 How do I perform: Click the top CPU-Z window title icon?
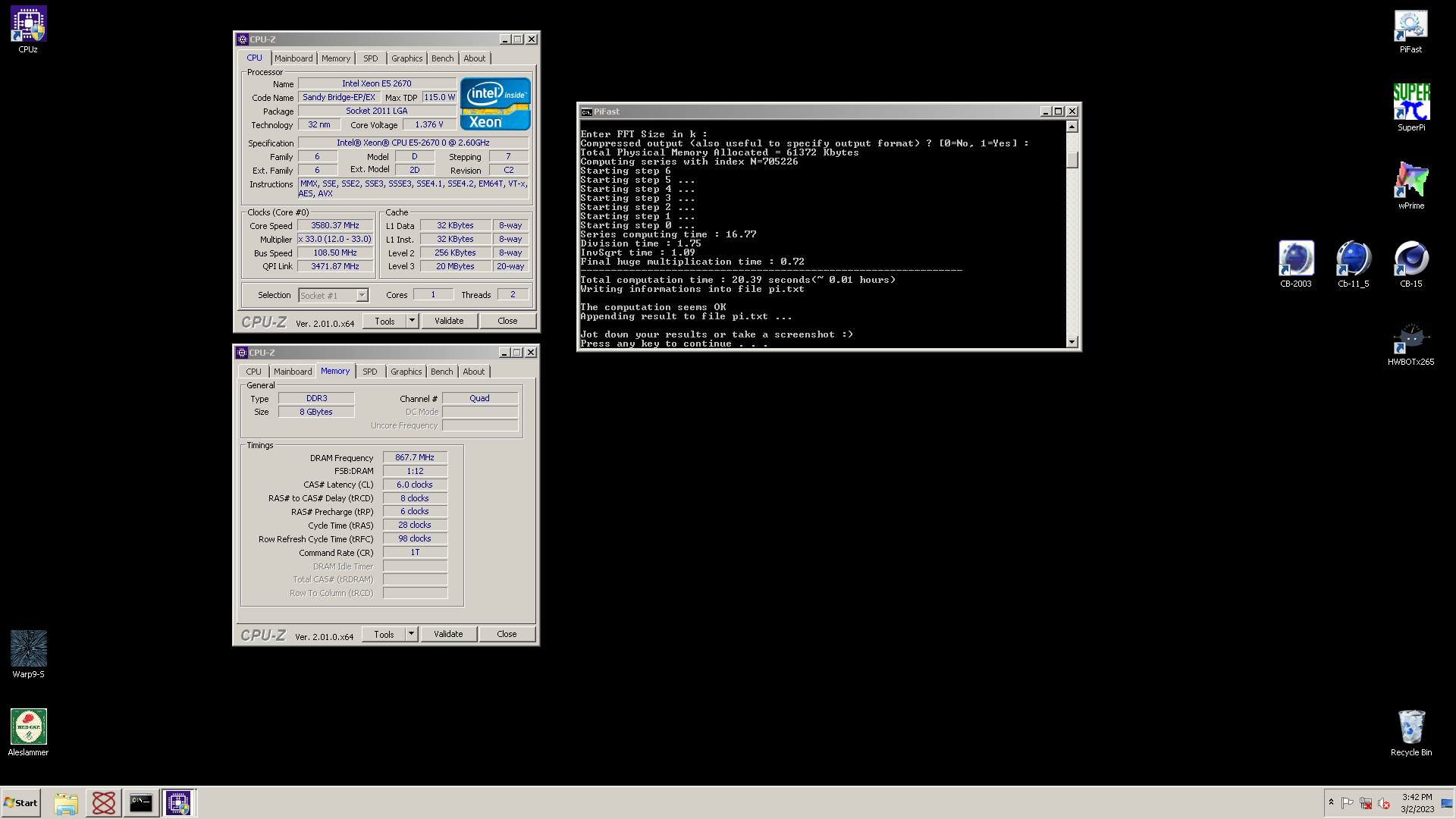pyautogui.click(x=243, y=39)
